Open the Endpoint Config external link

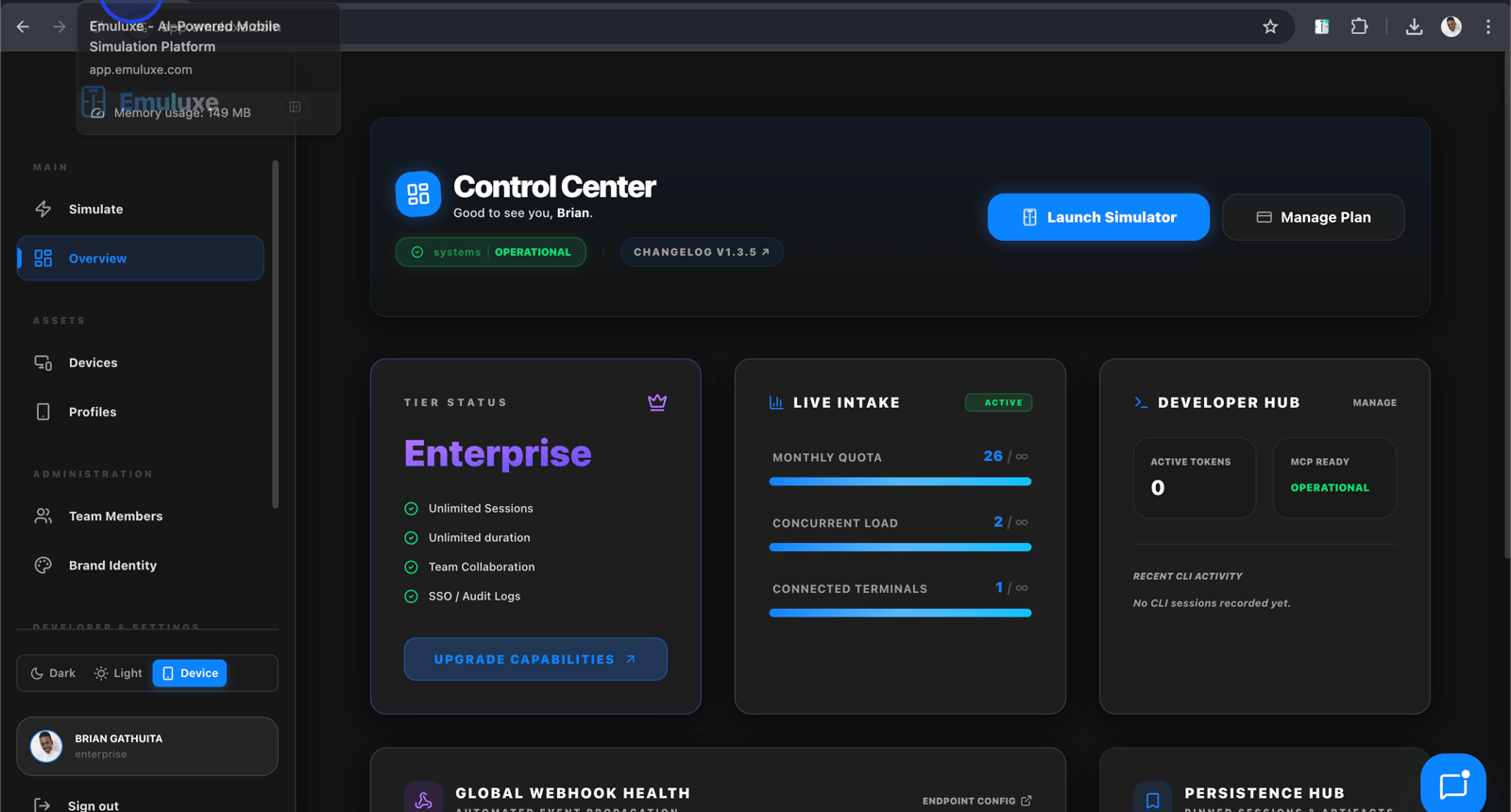pyautogui.click(x=976, y=801)
